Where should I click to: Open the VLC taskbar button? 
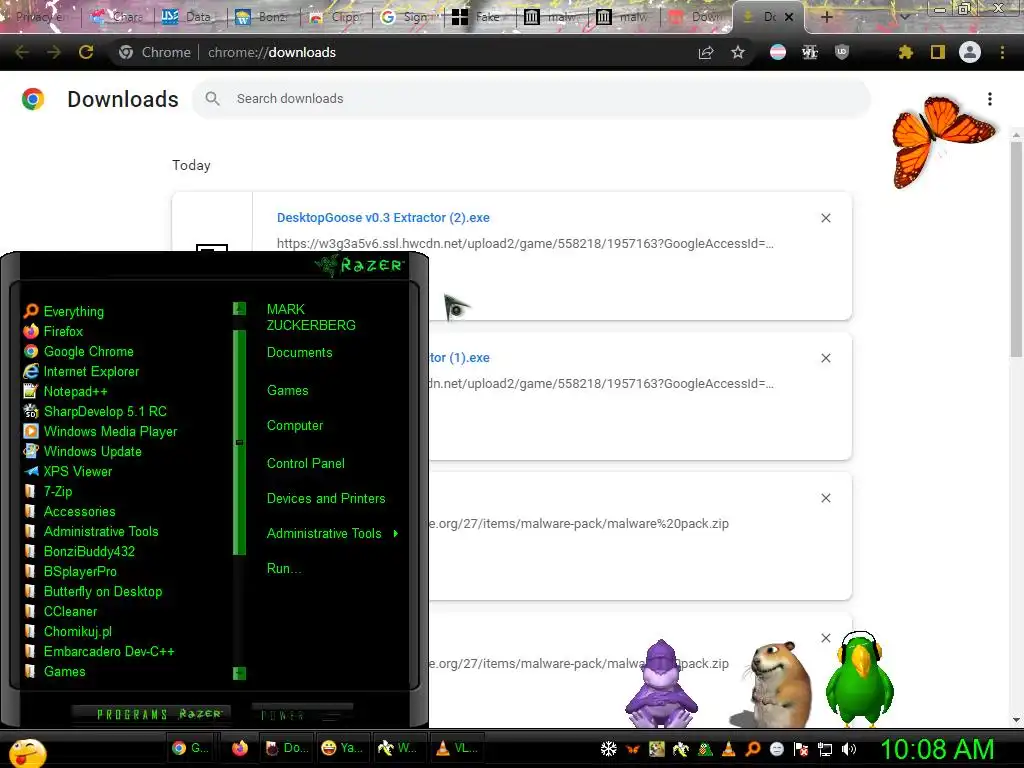point(457,748)
